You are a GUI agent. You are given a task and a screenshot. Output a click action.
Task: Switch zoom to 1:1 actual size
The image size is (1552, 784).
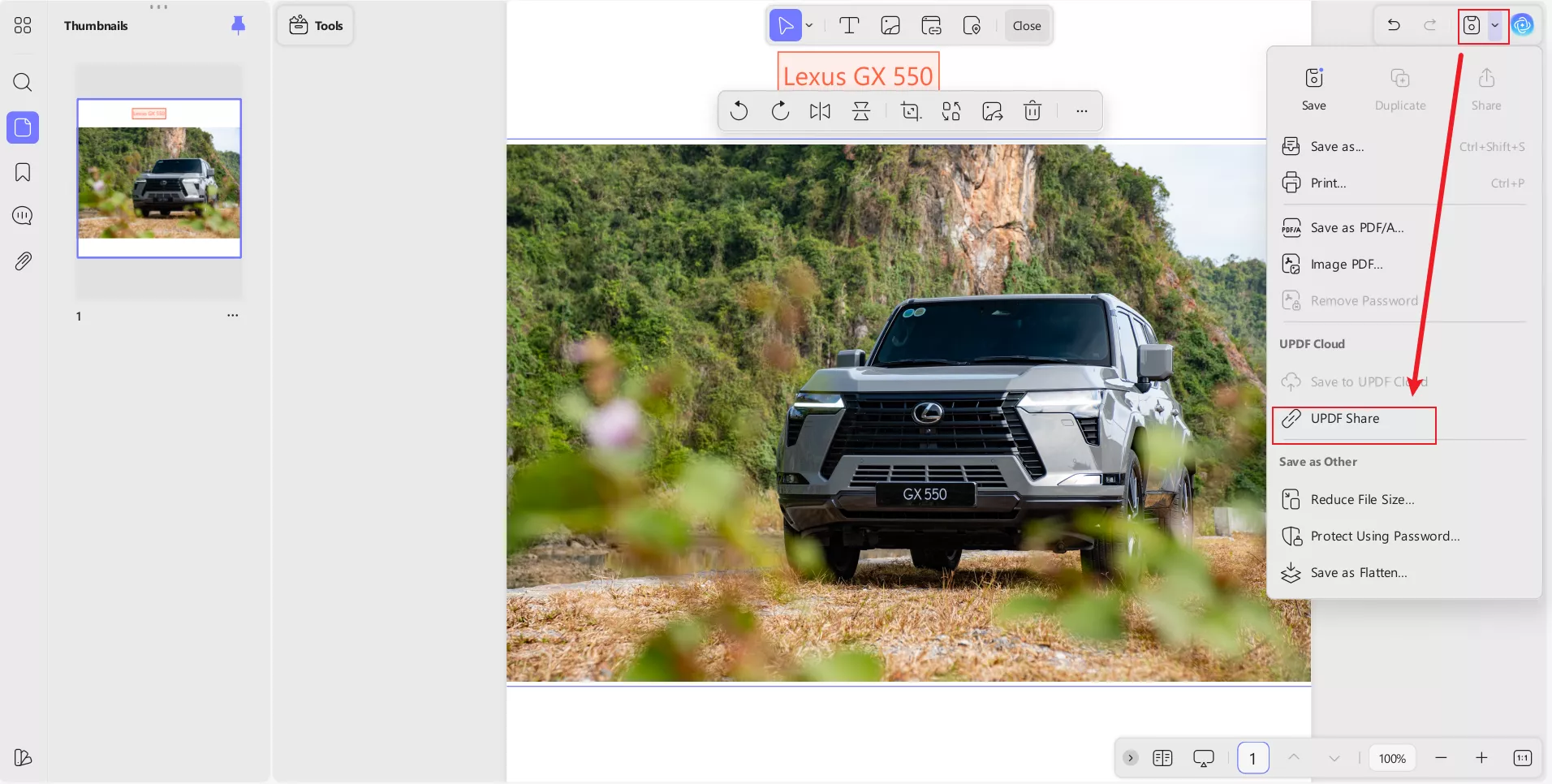click(x=1522, y=757)
